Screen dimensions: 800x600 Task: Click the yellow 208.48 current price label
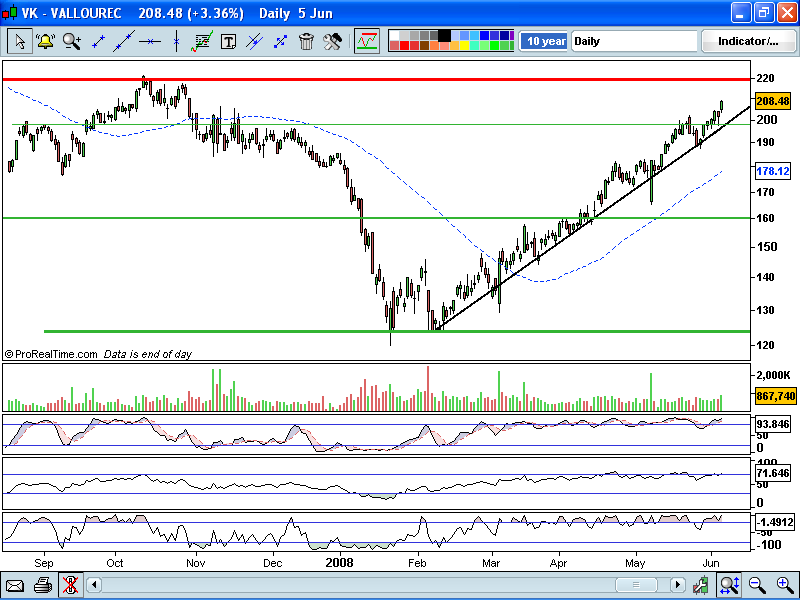pyautogui.click(x=772, y=101)
